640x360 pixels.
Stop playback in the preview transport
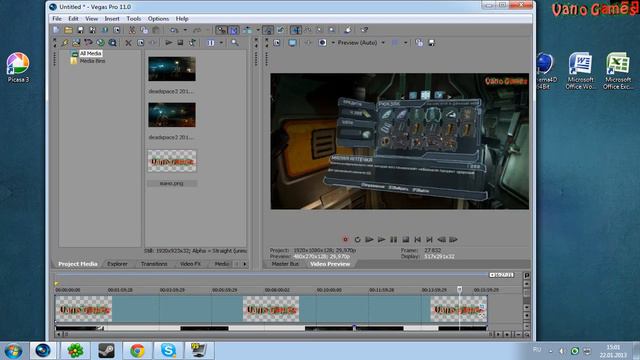click(405, 240)
